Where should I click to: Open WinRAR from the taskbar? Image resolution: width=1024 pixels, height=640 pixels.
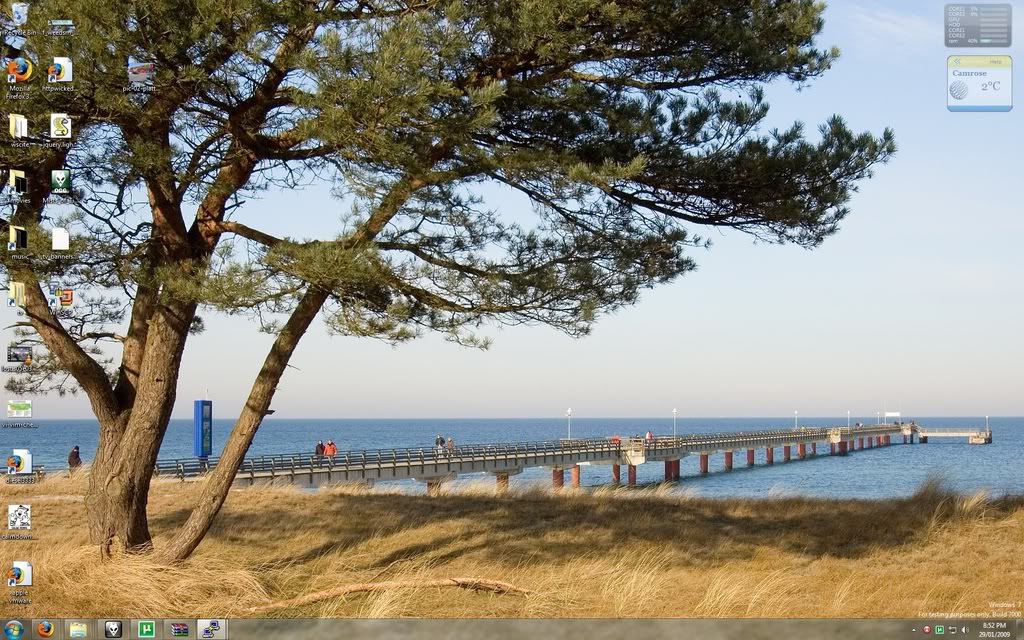(179, 629)
